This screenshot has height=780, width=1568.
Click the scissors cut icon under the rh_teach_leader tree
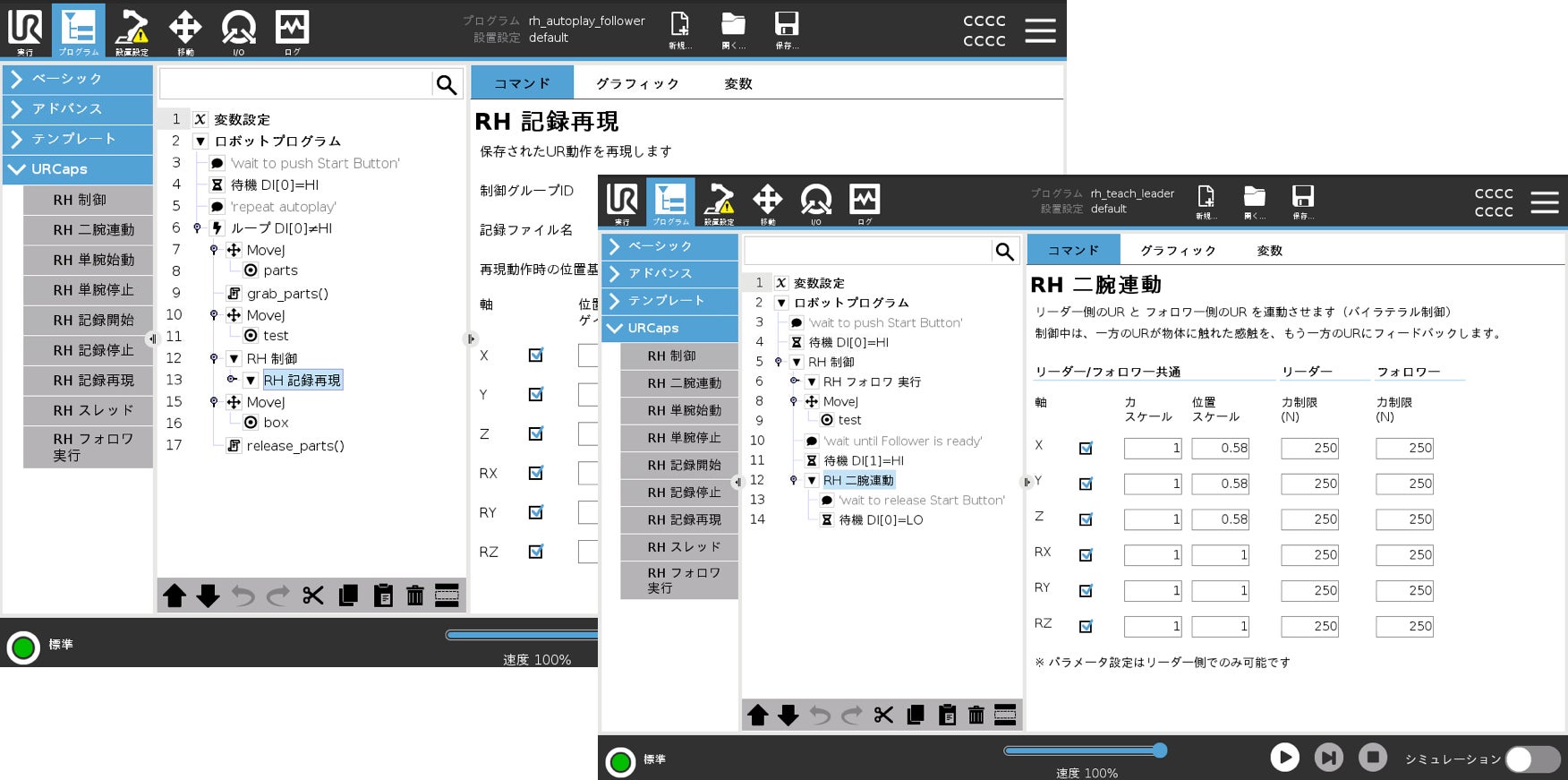(x=883, y=715)
